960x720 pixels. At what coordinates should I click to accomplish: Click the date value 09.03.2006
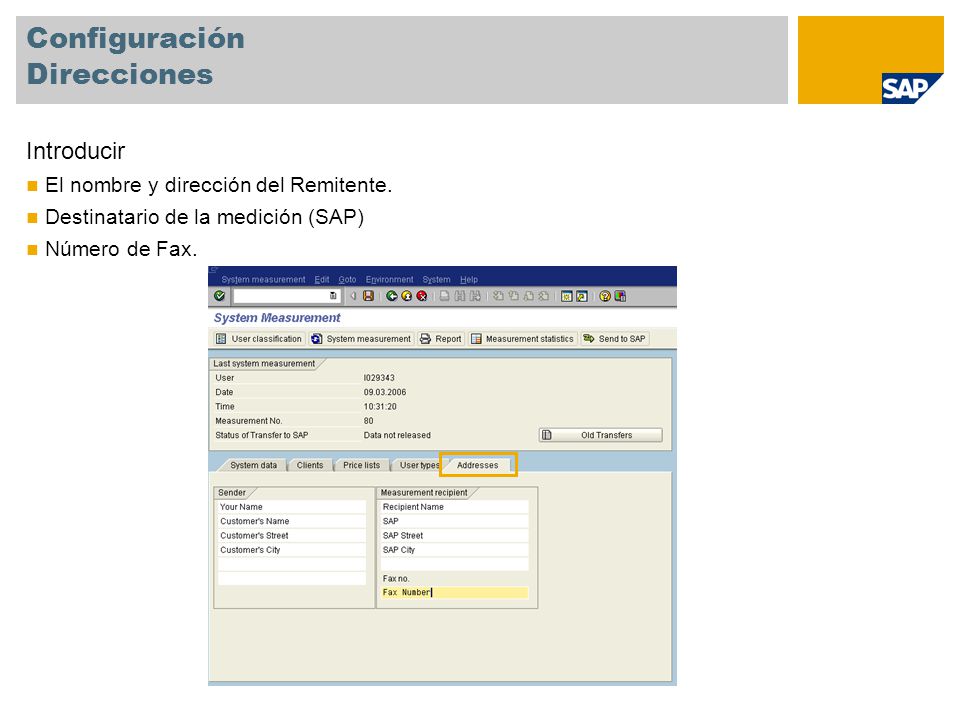(384, 392)
